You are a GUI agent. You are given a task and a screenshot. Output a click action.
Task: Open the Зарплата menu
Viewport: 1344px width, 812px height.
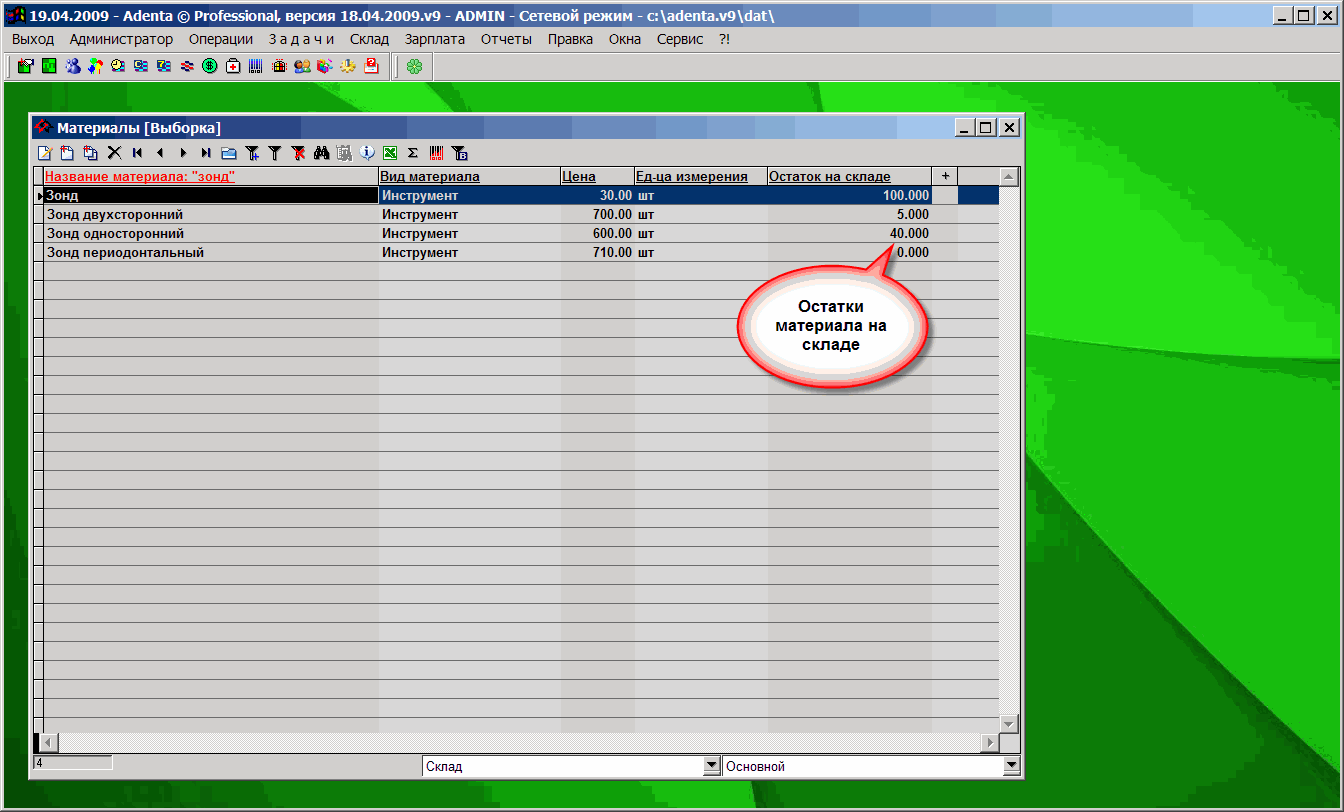[x=434, y=39]
